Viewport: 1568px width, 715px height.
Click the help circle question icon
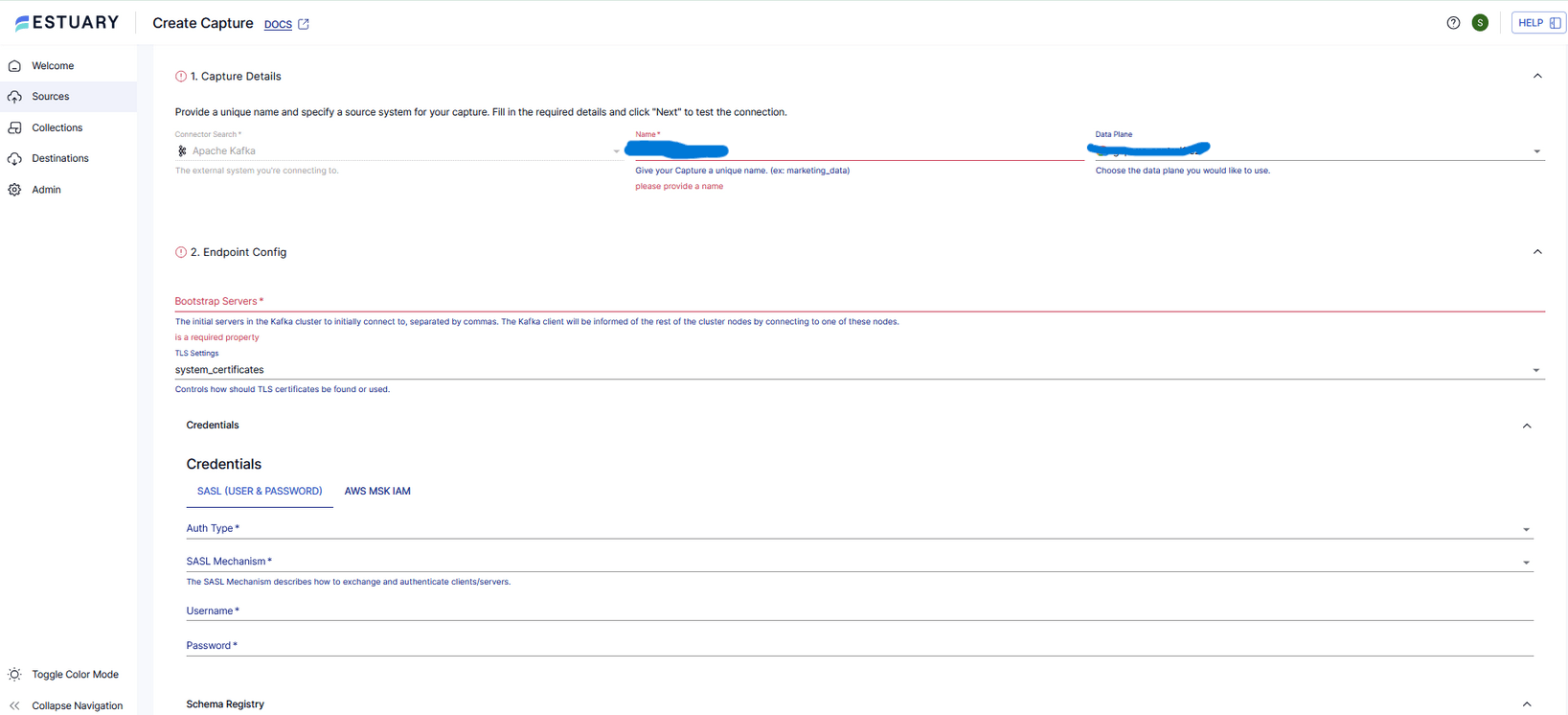(1453, 23)
